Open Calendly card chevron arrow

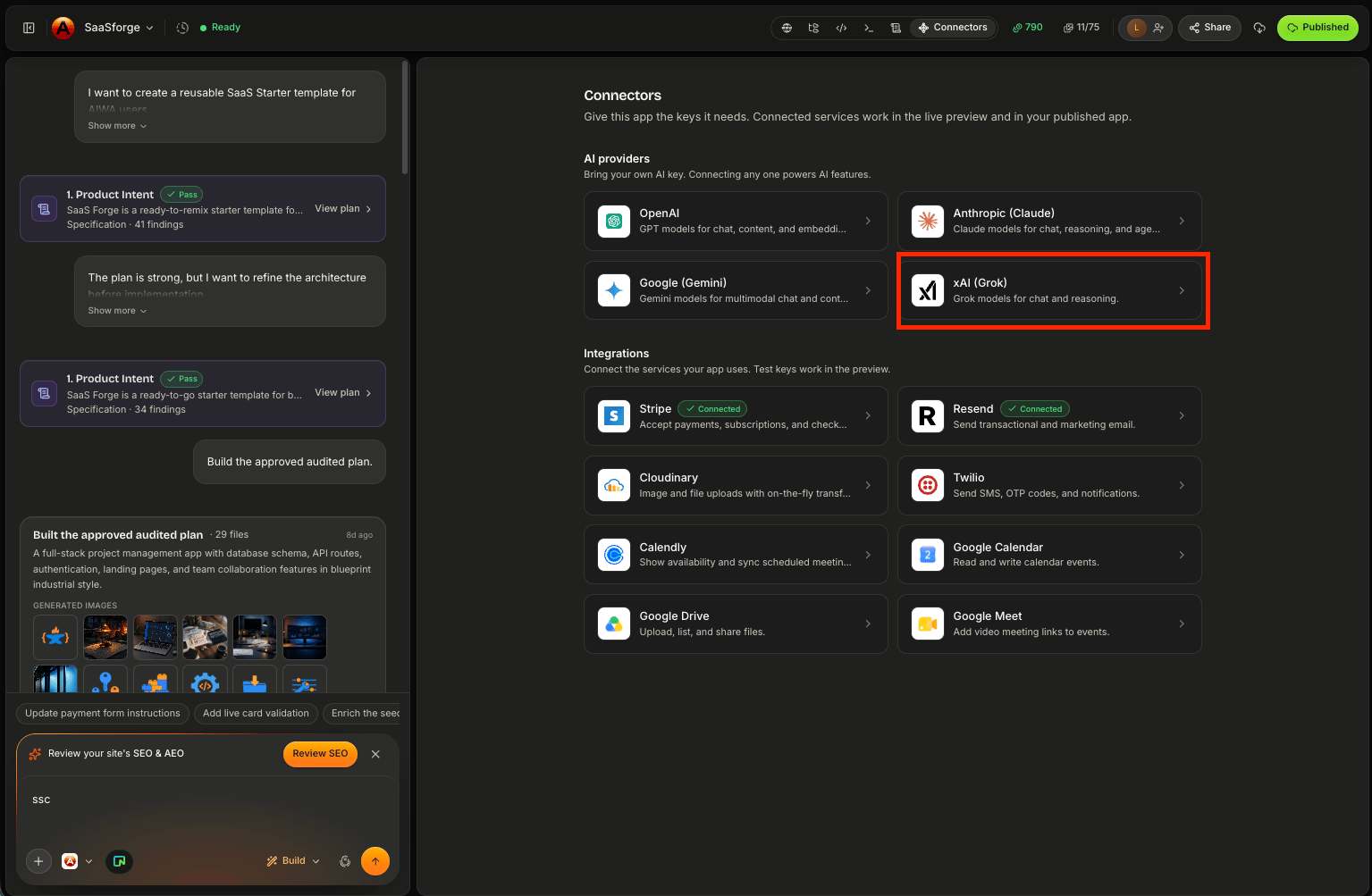pos(868,555)
